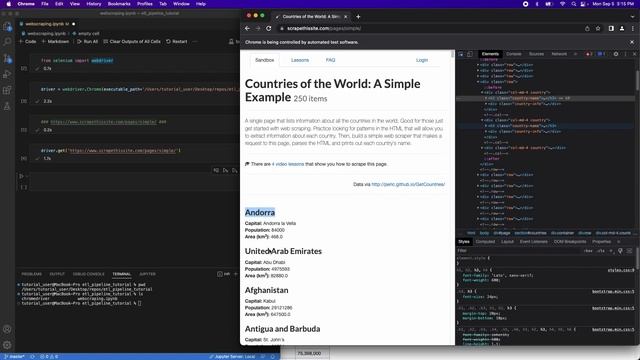640x360 pixels.
Task: Click FAQ tab on webpage
Action: [331, 60]
